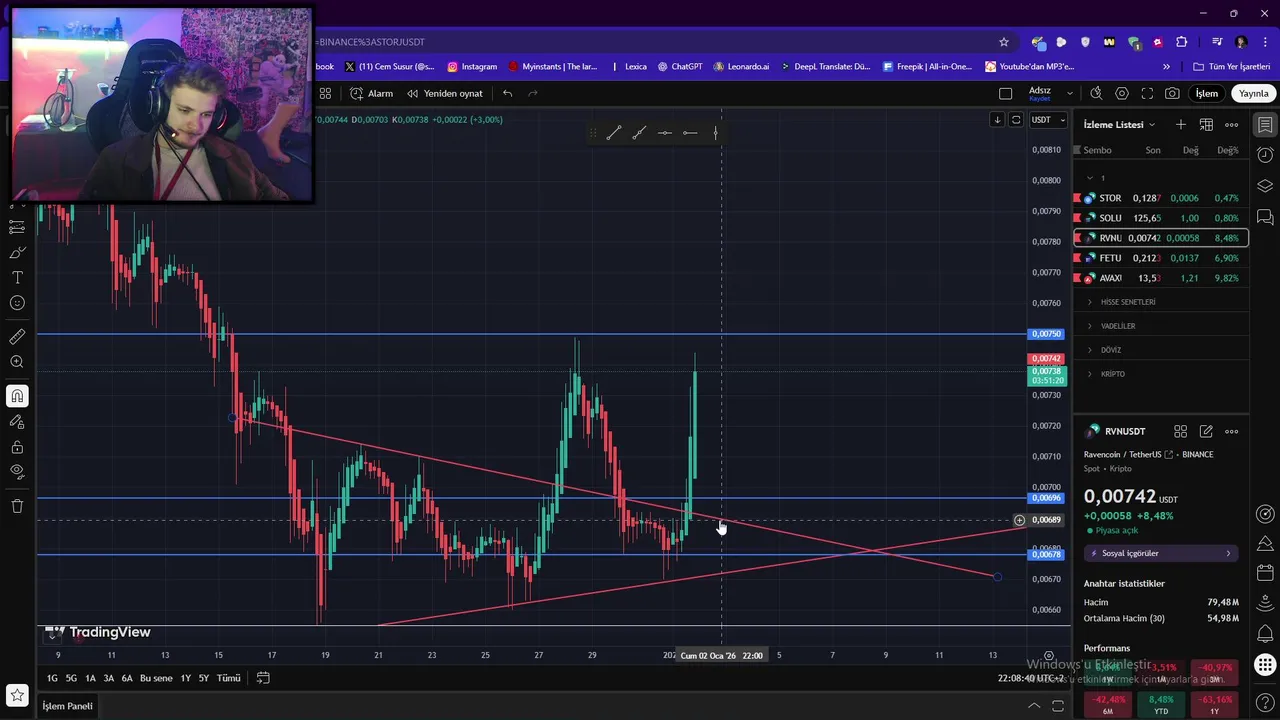Remove drawings with trash icon
Image resolution: width=1280 pixels, height=720 pixels.
pos(17,506)
